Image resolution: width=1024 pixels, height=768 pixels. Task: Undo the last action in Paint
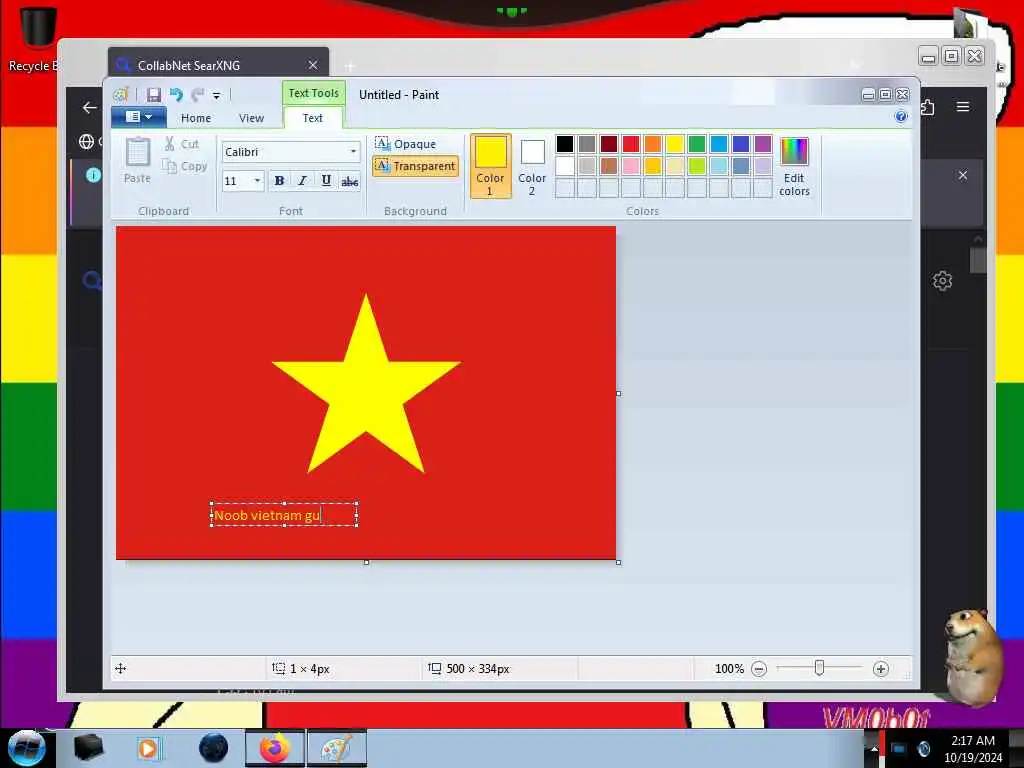click(x=176, y=95)
